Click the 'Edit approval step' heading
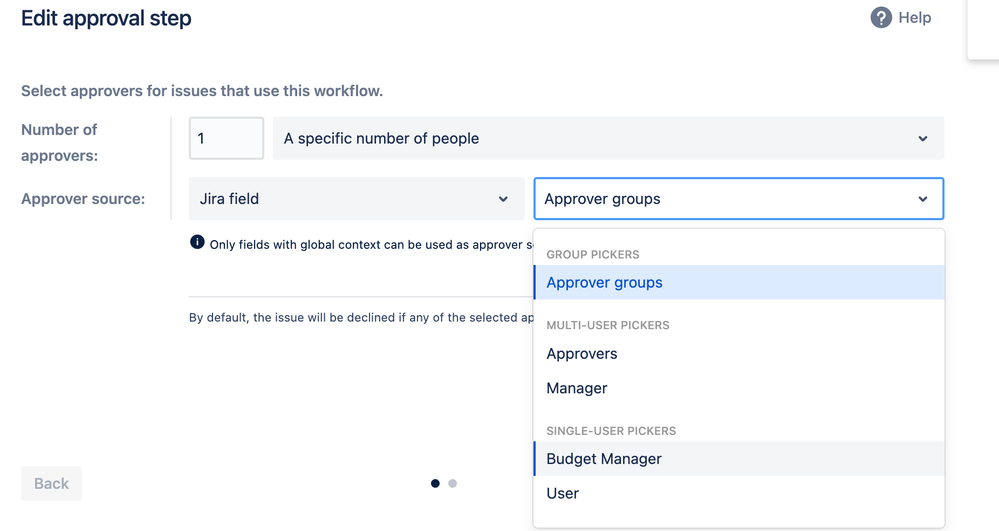 tap(106, 18)
